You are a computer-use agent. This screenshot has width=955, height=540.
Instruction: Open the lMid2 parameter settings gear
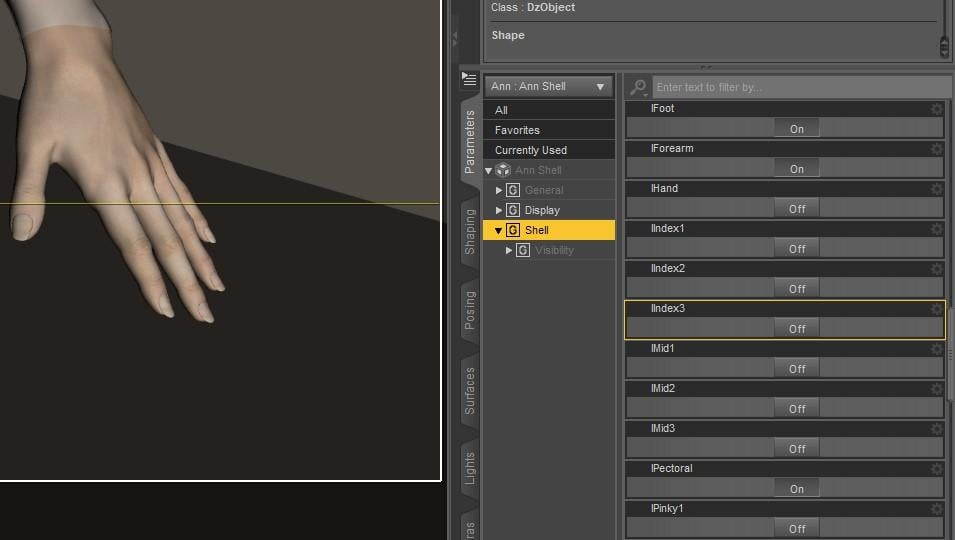936,389
